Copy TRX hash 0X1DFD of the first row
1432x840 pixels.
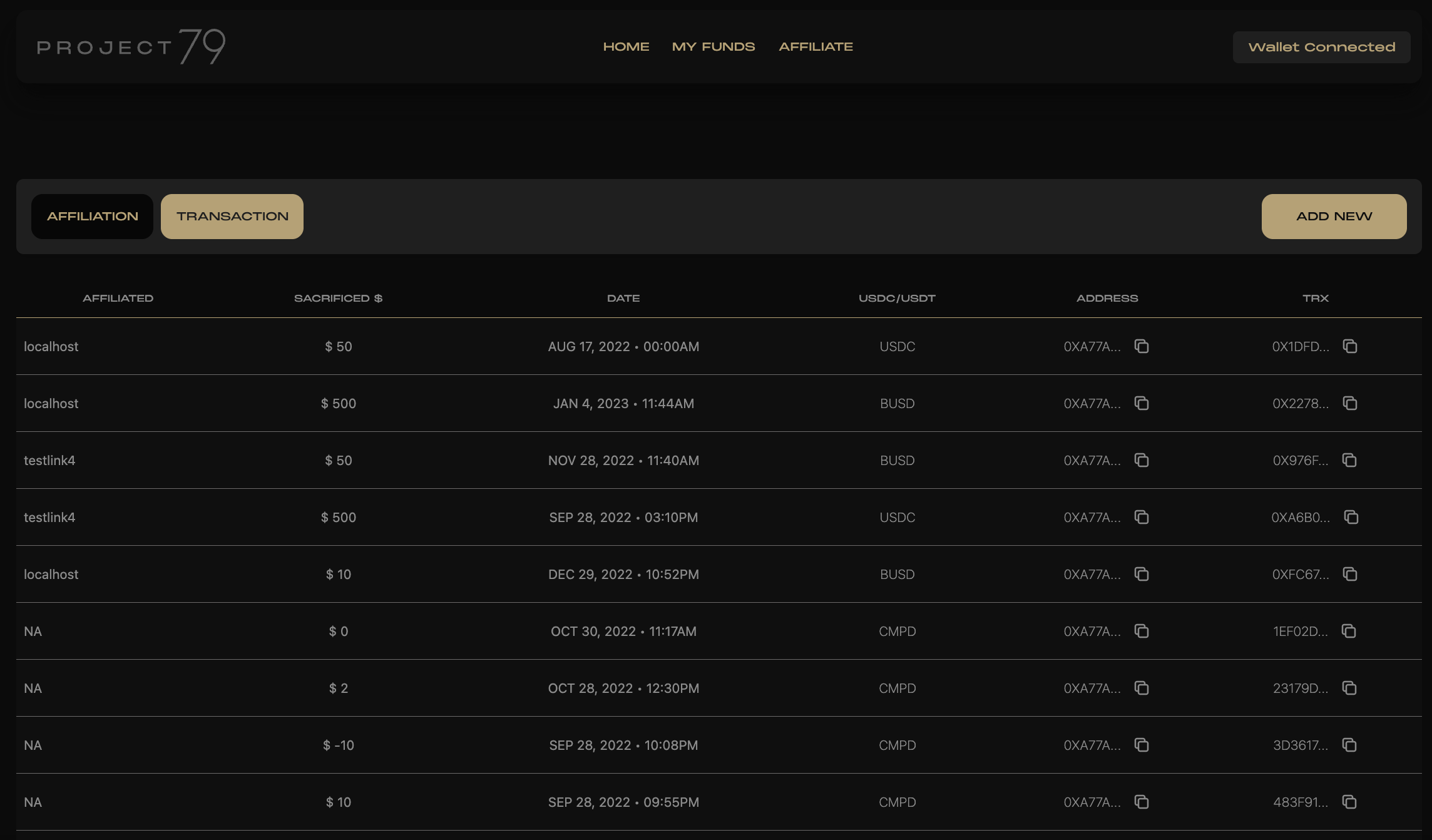tap(1351, 346)
